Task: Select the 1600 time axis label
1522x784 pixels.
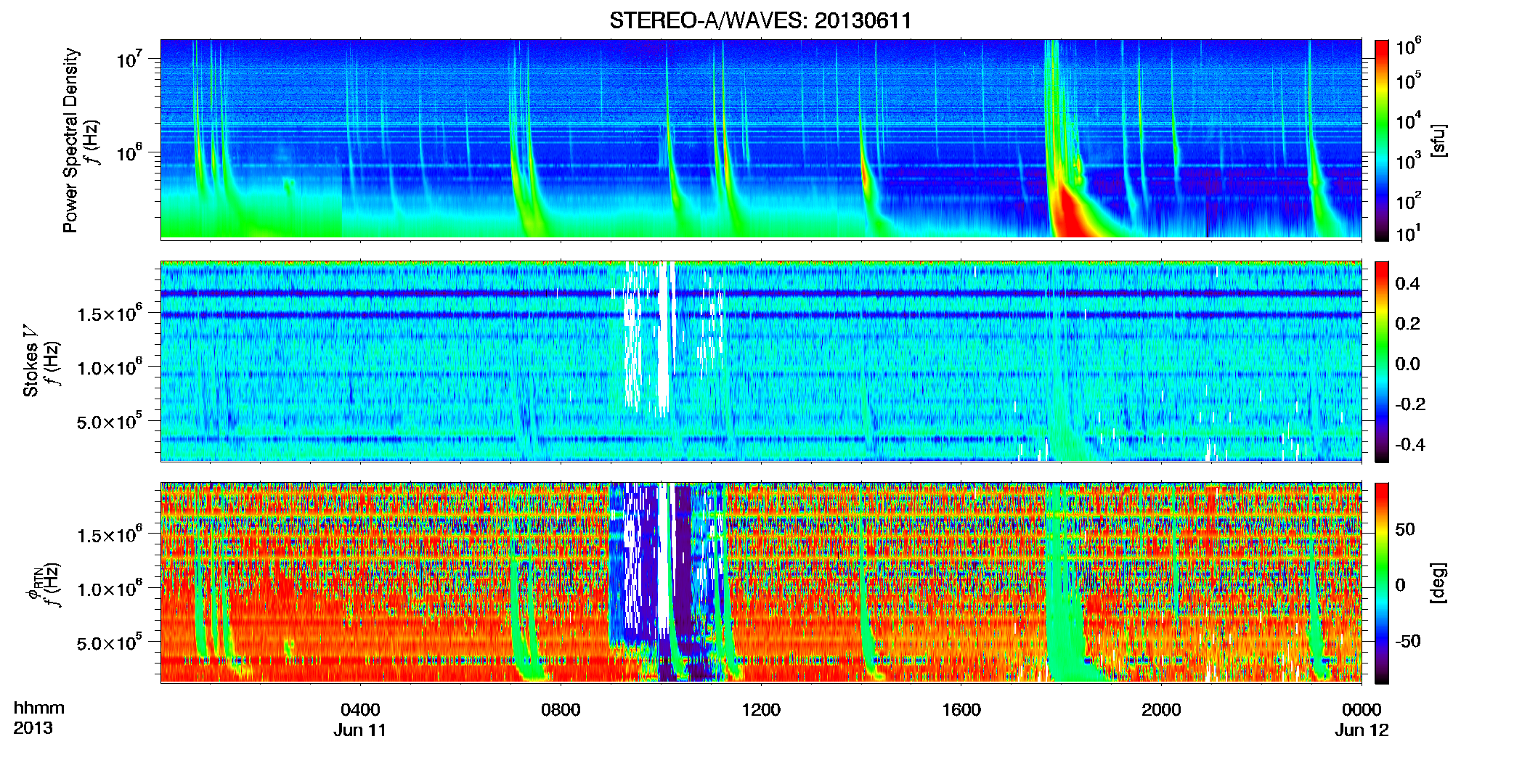Action: pos(961,709)
